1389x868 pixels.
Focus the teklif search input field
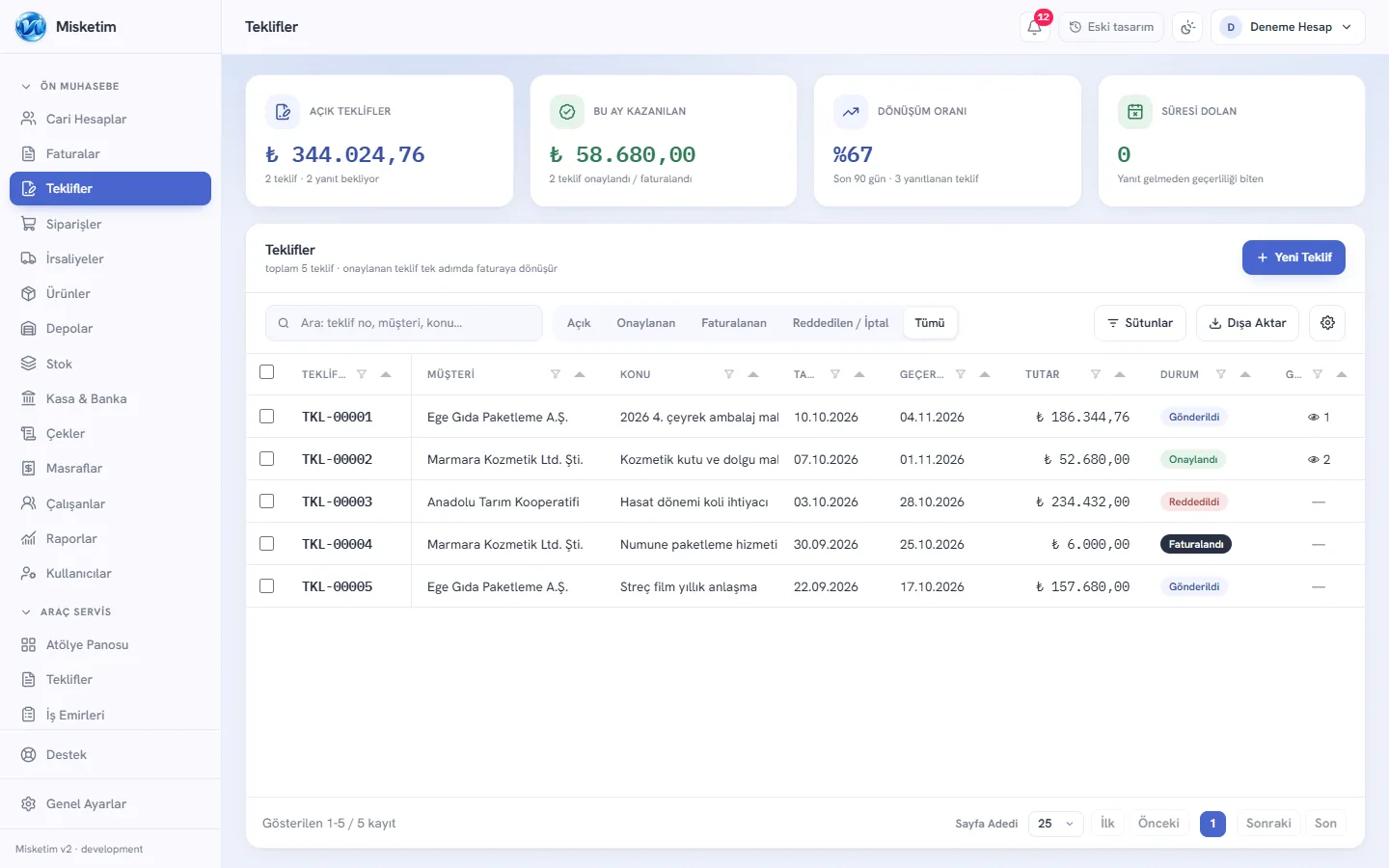(404, 323)
